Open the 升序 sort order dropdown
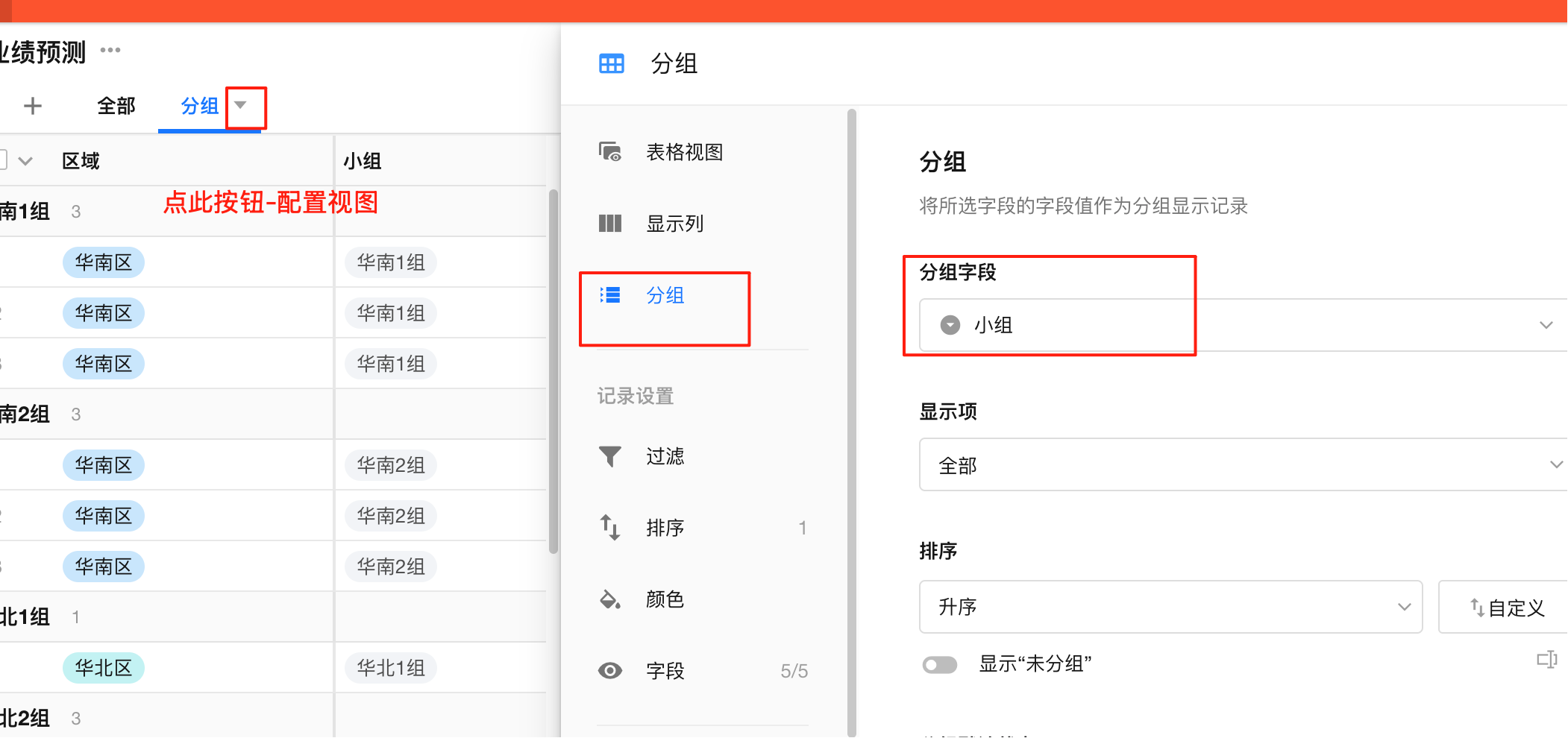The width and height of the screenshot is (1568, 738). 1170,607
